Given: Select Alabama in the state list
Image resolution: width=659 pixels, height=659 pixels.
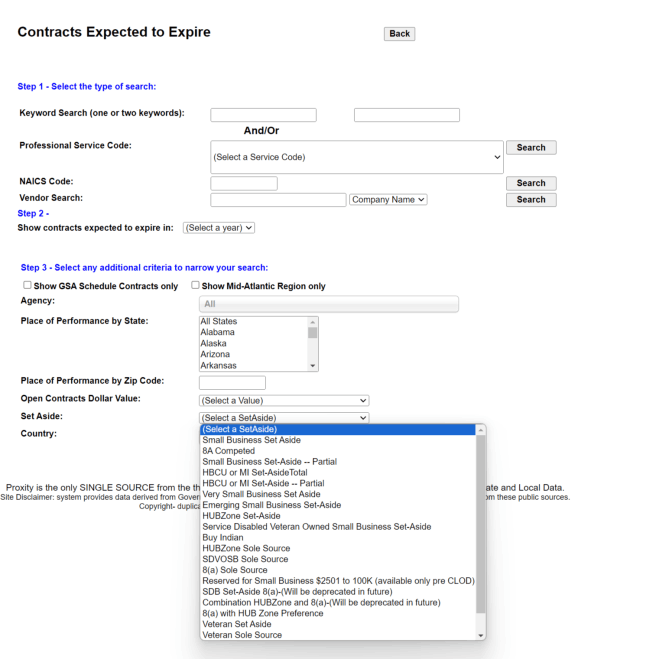Looking at the screenshot, I should coord(254,332).
